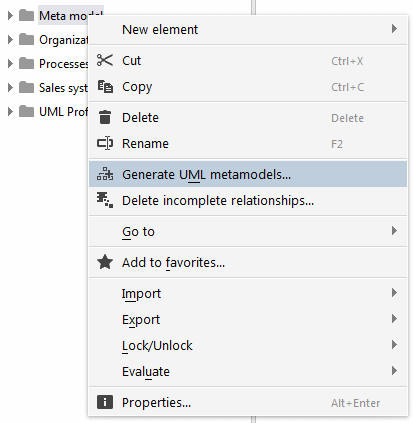The image size is (413, 423).
Task: Click the Ctrl+C shortcut text
Action: point(347,87)
